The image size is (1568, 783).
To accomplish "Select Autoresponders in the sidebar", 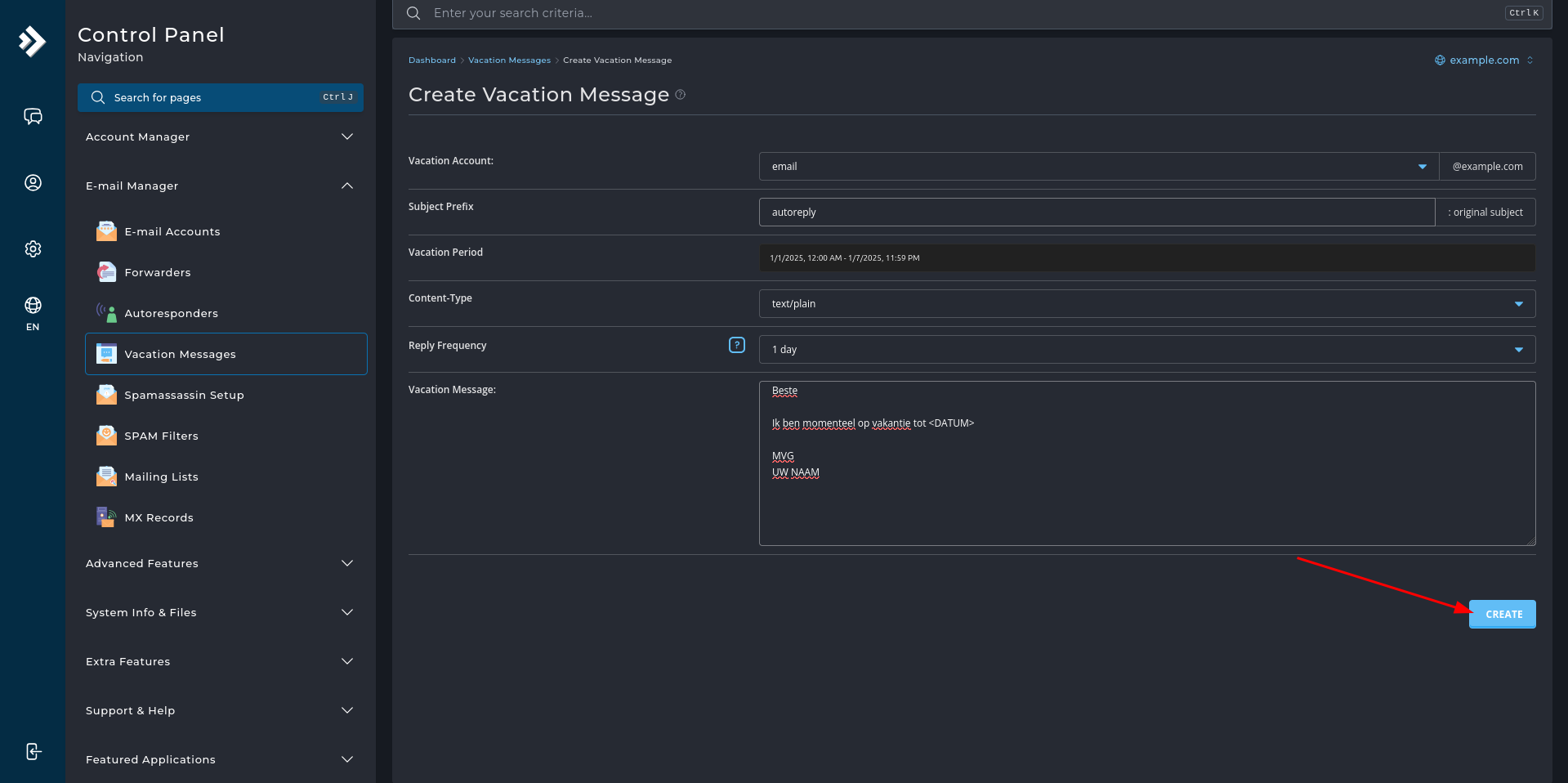I will click(171, 313).
